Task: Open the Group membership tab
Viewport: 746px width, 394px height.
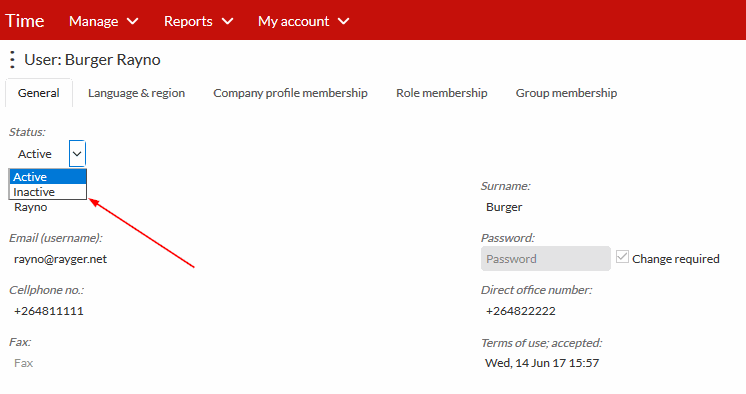Action: [566, 93]
